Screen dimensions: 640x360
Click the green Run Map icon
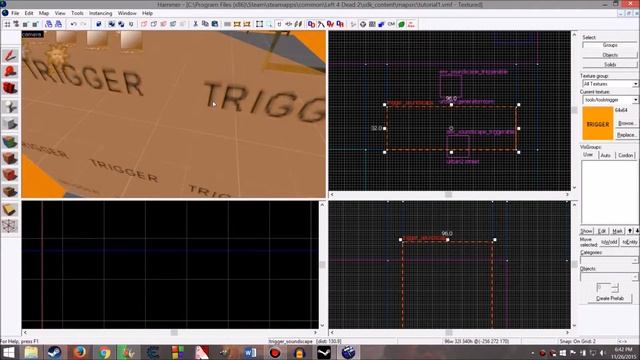coord(402,24)
